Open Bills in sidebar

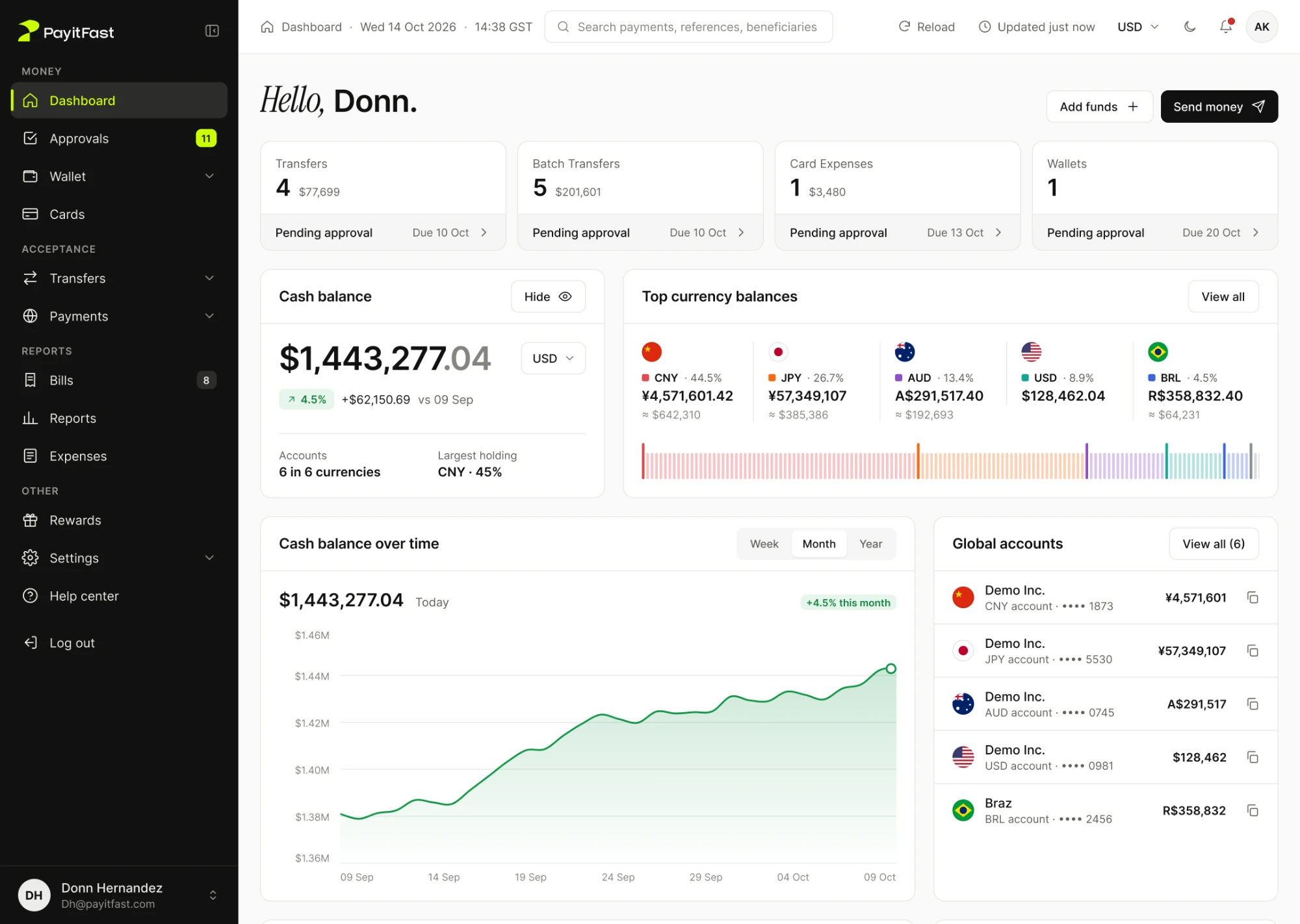119,380
